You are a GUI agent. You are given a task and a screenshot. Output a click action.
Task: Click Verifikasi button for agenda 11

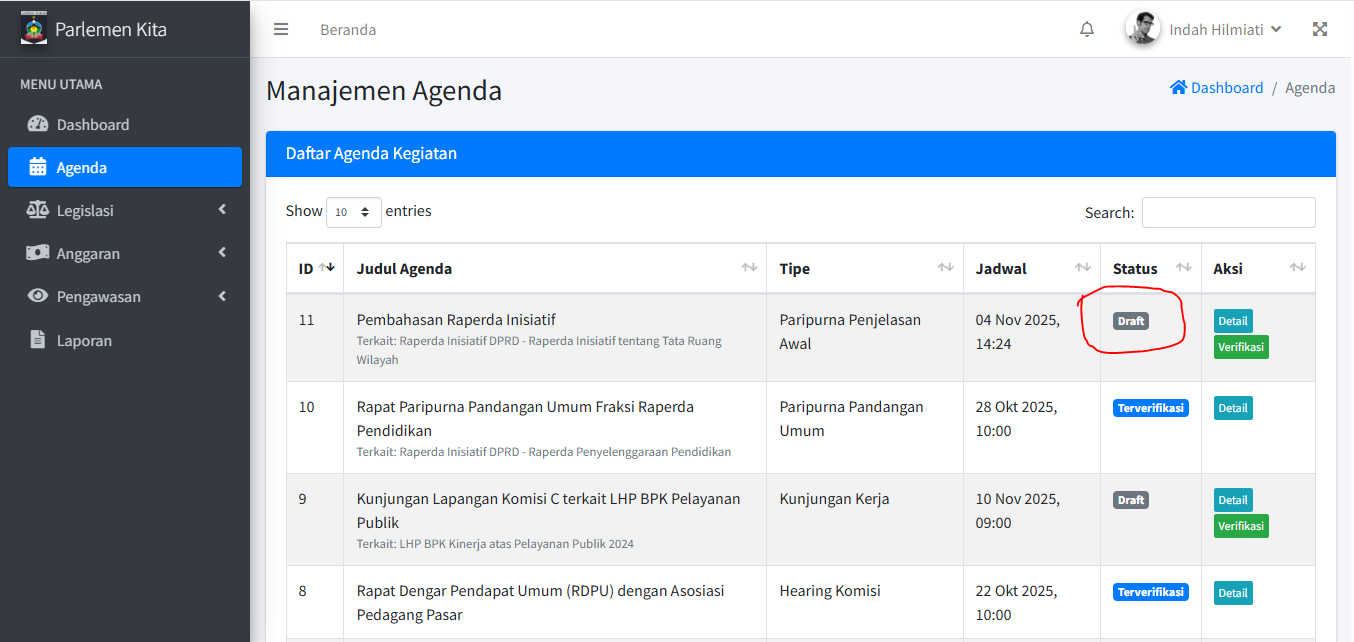(x=1241, y=347)
